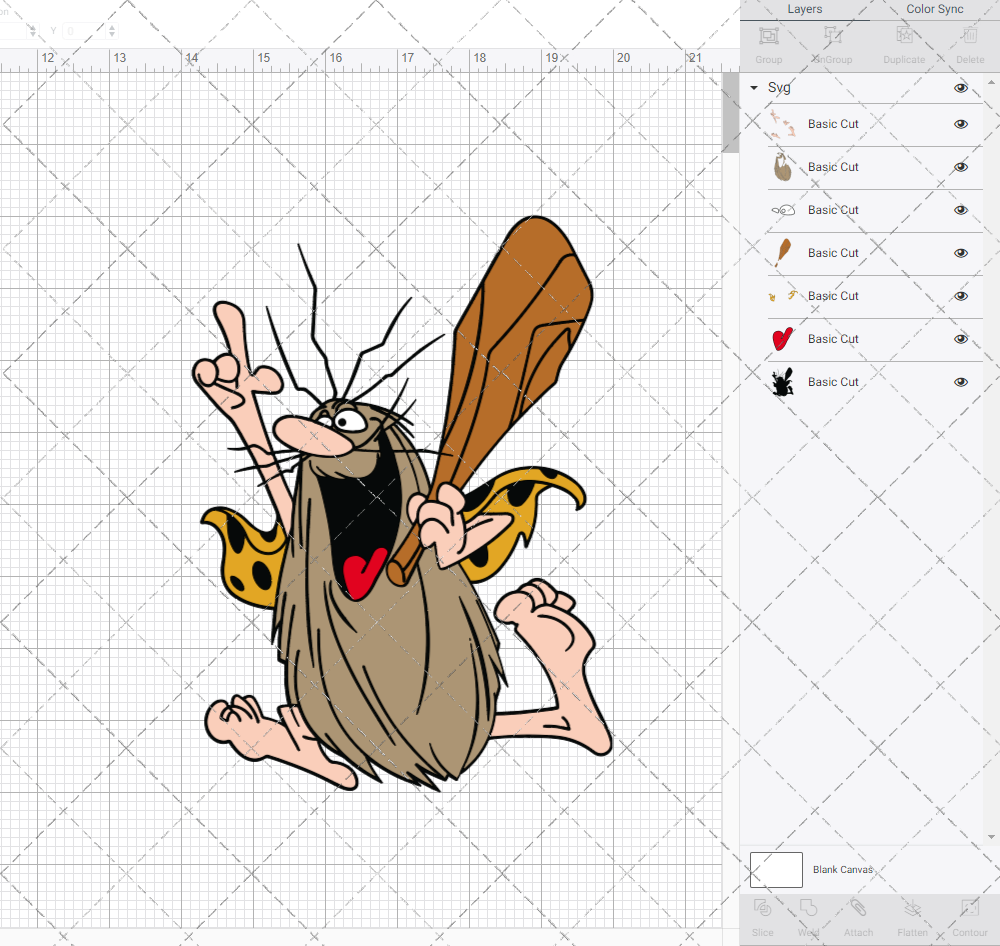Screen dimensions: 1000x946
Task: Select the yellow cape layer thumbnail
Action: pyautogui.click(x=783, y=296)
